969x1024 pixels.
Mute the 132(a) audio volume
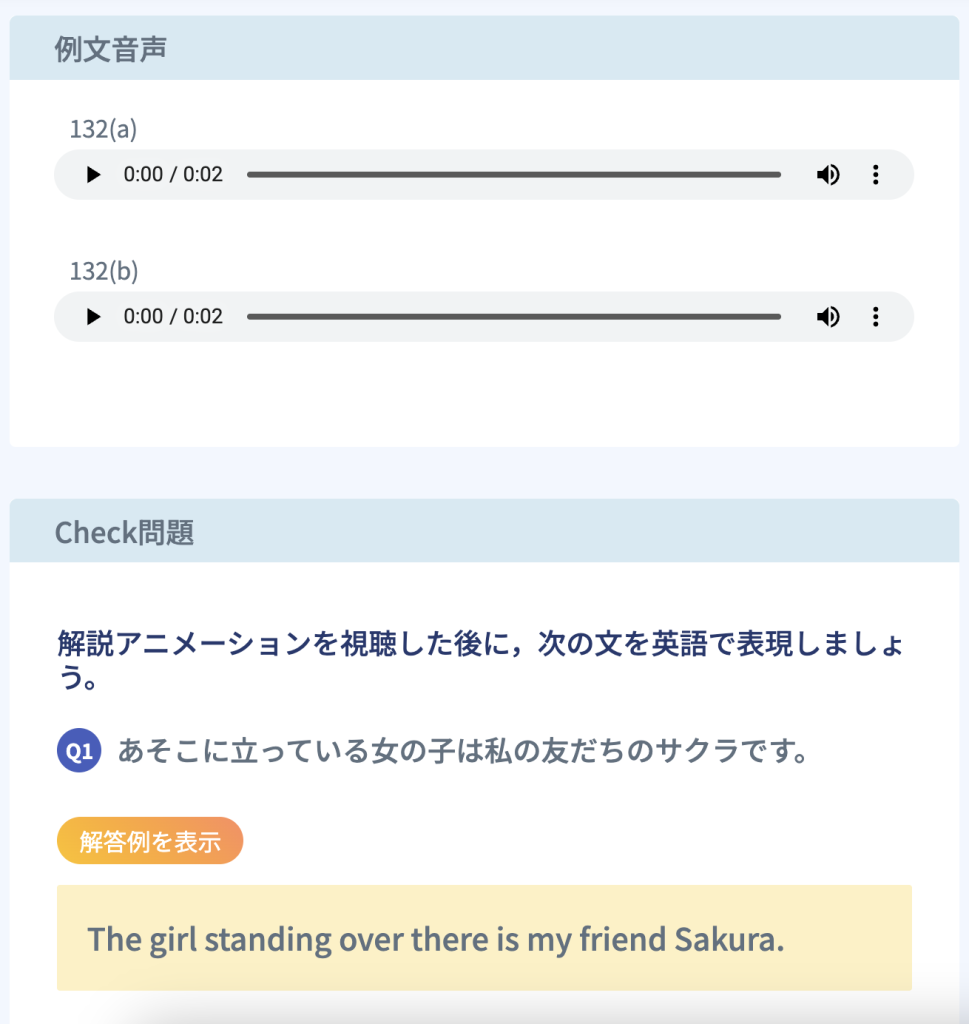click(827, 175)
